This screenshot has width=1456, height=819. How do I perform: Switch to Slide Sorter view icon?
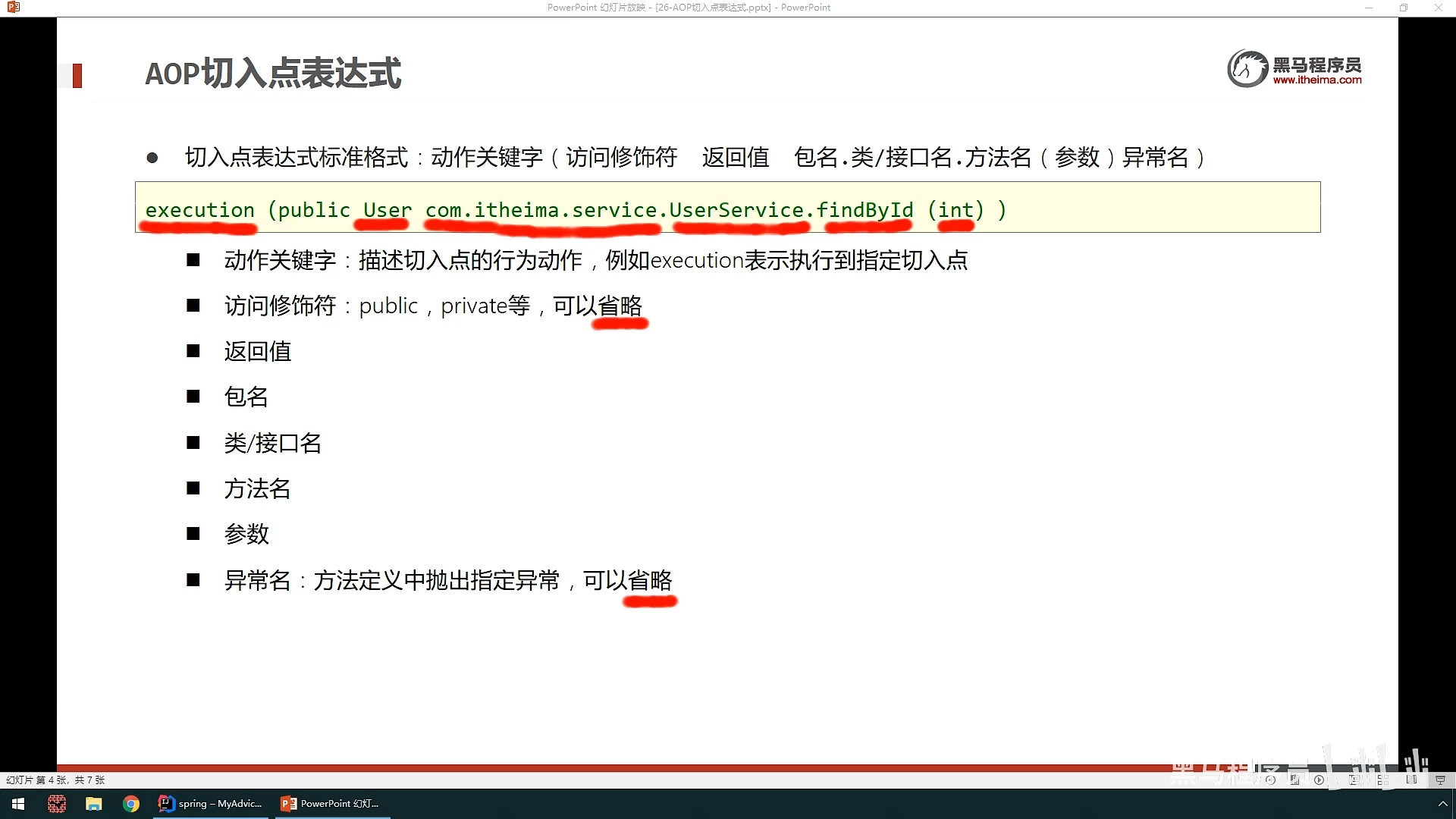(x=1382, y=780)
